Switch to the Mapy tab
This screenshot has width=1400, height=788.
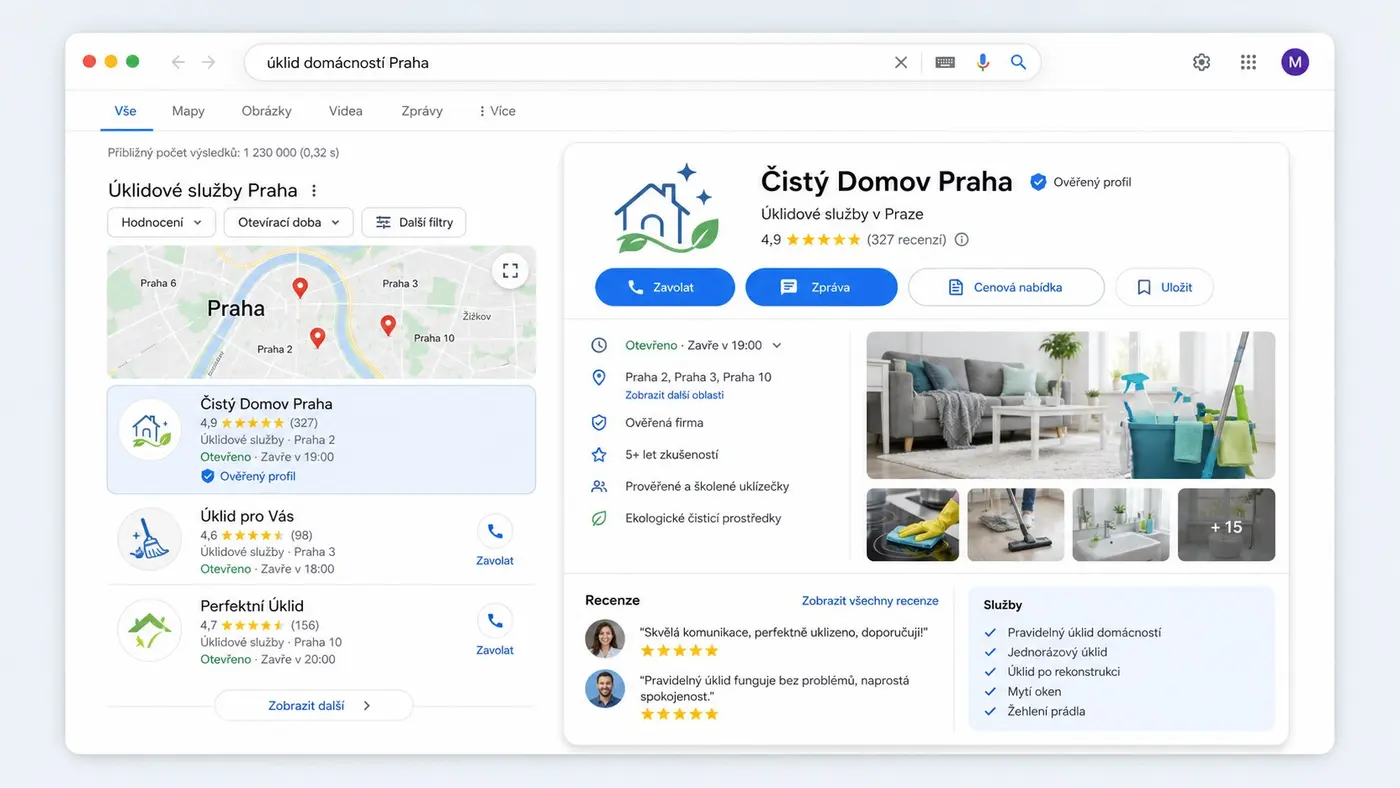click(x=188, y=111)
